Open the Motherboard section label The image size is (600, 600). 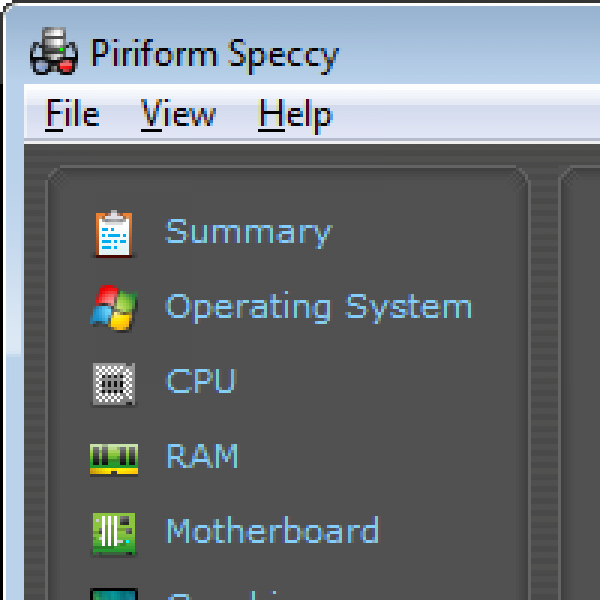point(272,531)
